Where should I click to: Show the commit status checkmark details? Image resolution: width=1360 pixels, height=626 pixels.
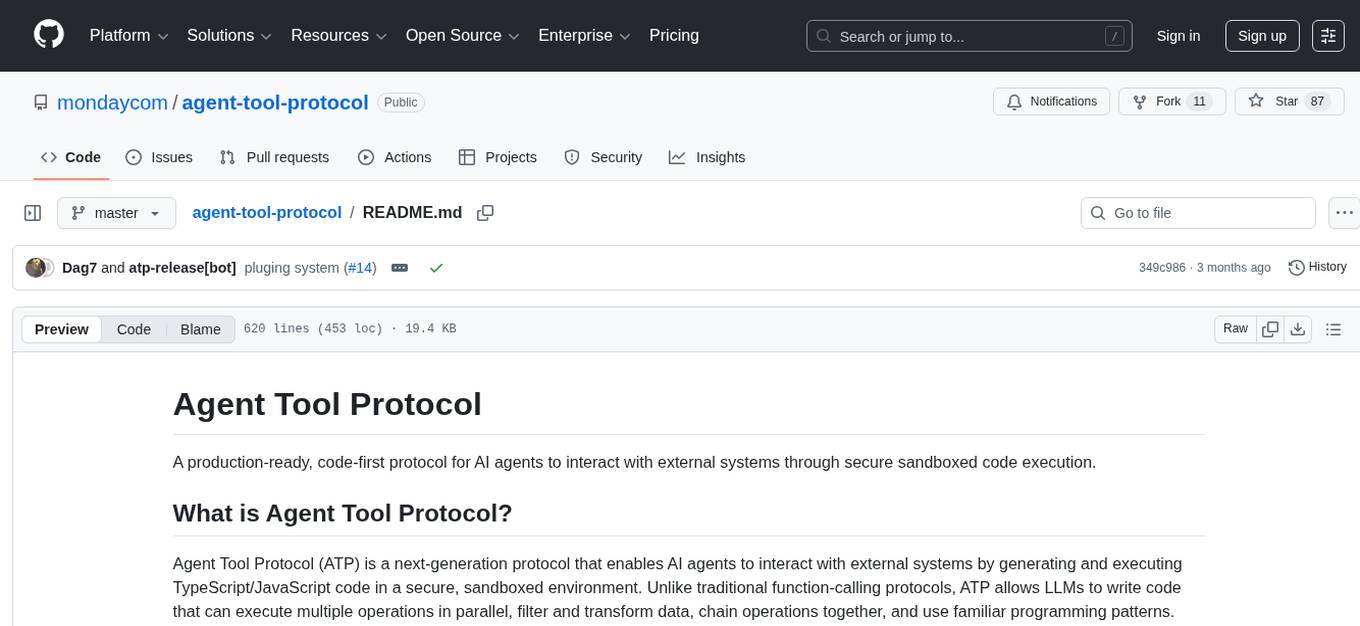(x=436, y=267)
